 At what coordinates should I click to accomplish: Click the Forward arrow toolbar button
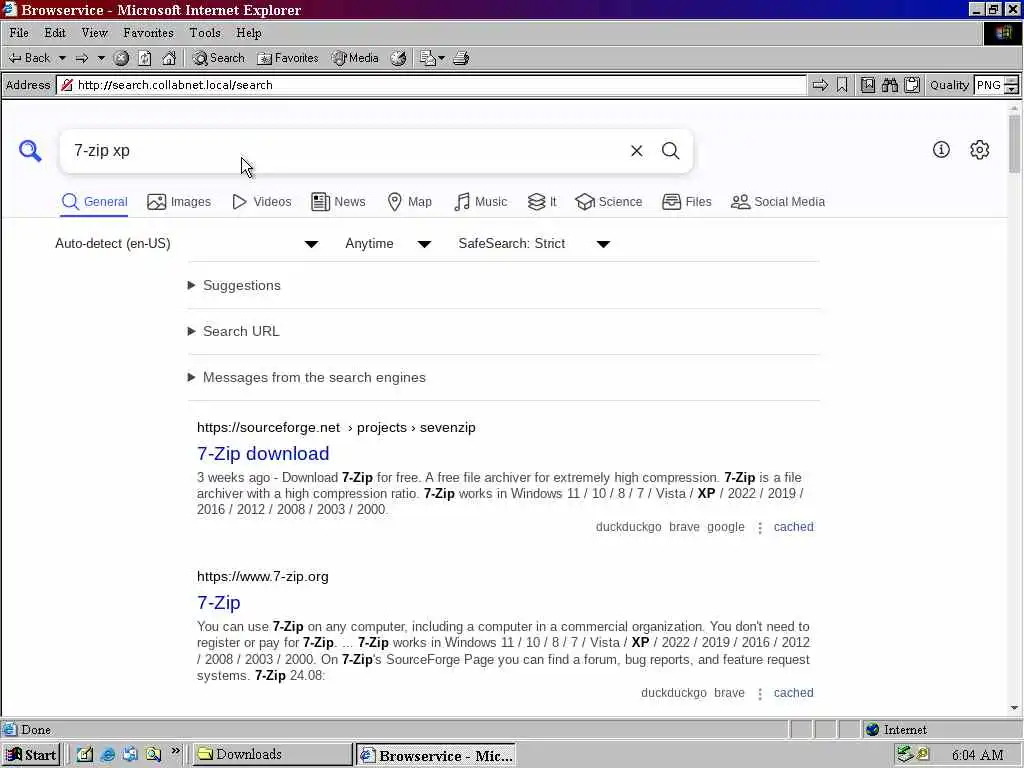click(82, 58)
